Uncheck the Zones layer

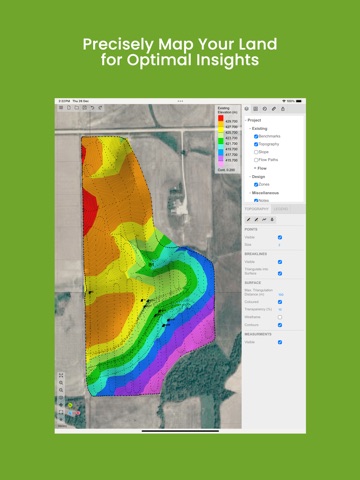(256, 185)
